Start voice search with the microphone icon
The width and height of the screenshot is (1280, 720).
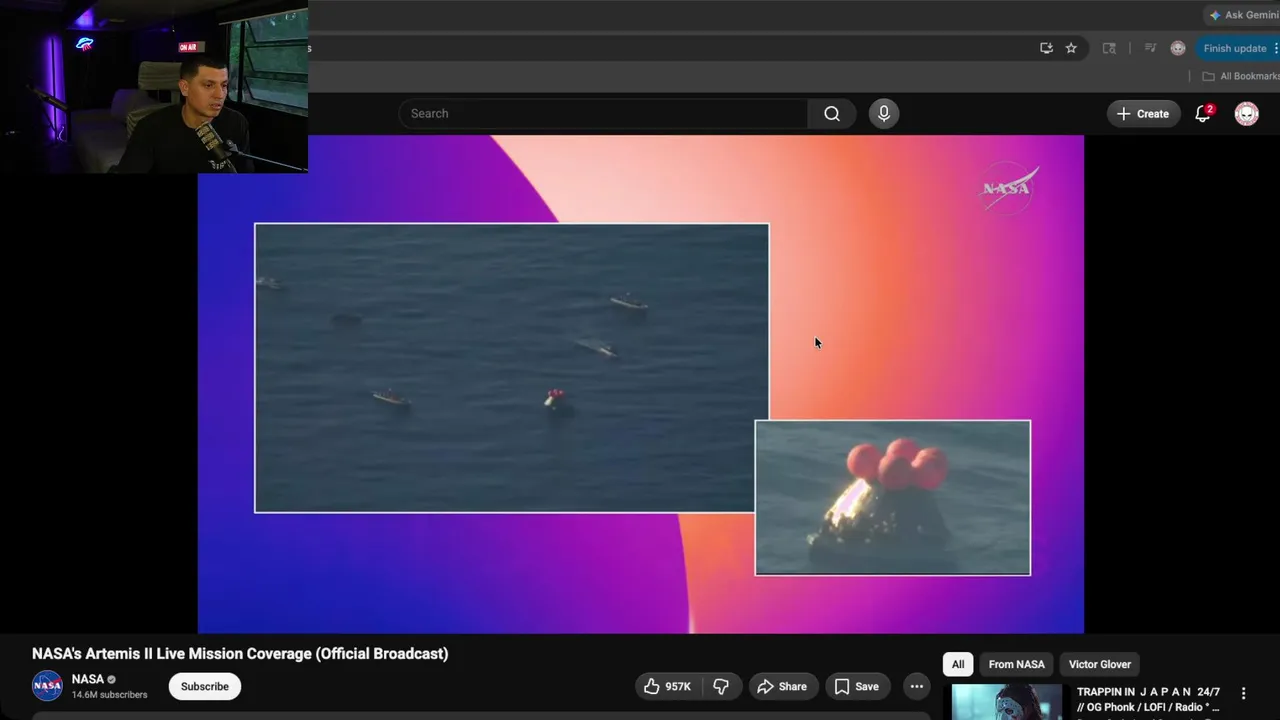point(883,114)
